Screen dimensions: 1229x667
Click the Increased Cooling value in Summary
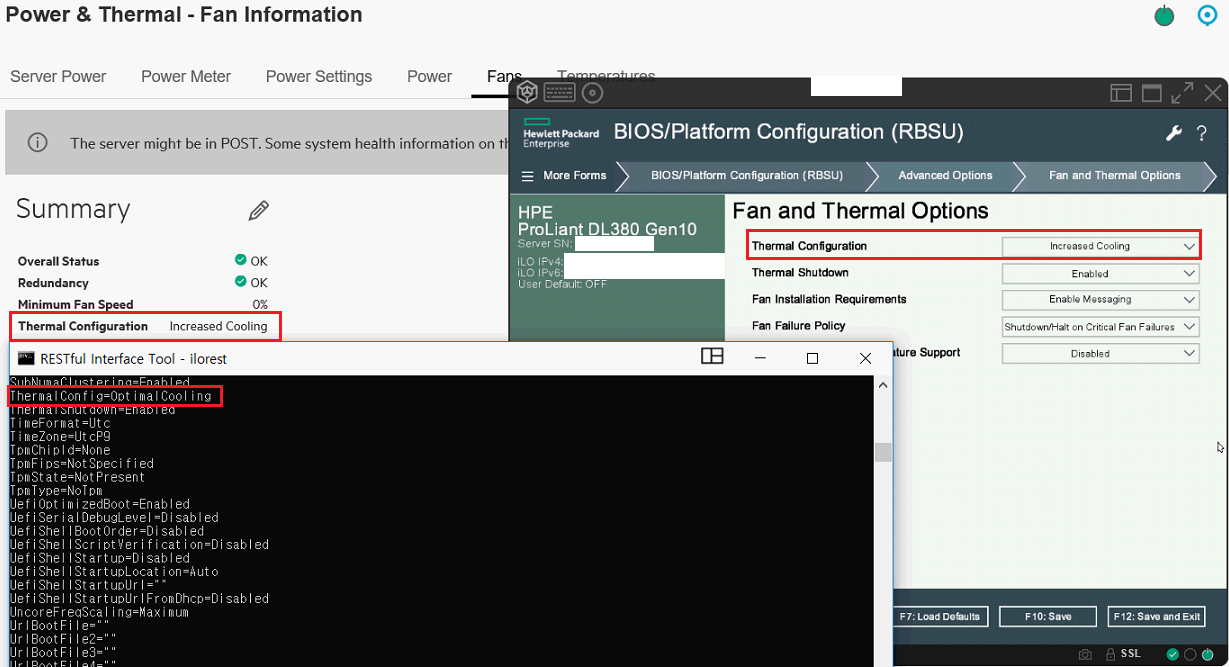[x=218, y=326]
